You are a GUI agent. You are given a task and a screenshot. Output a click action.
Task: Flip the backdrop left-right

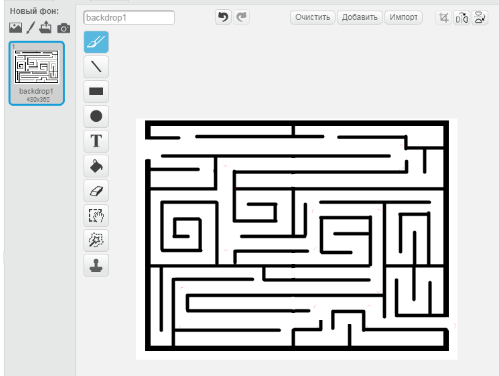tap(462, 17)
